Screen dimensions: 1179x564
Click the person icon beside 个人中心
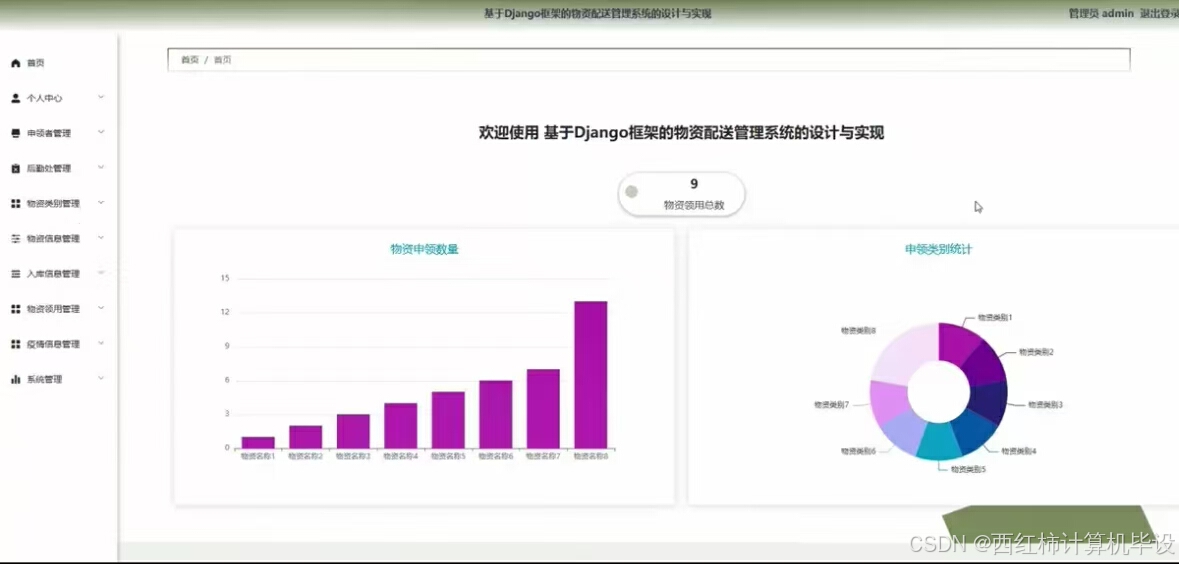pos(16,99)
